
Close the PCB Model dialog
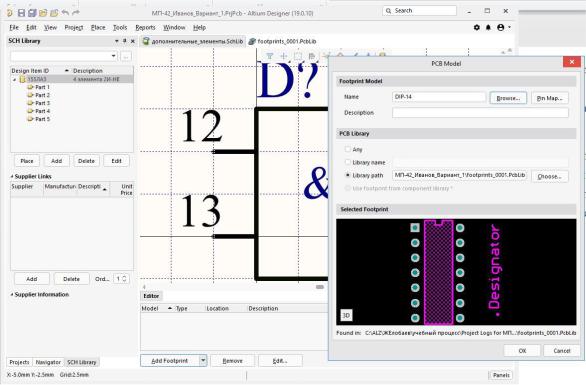(571, 62)
